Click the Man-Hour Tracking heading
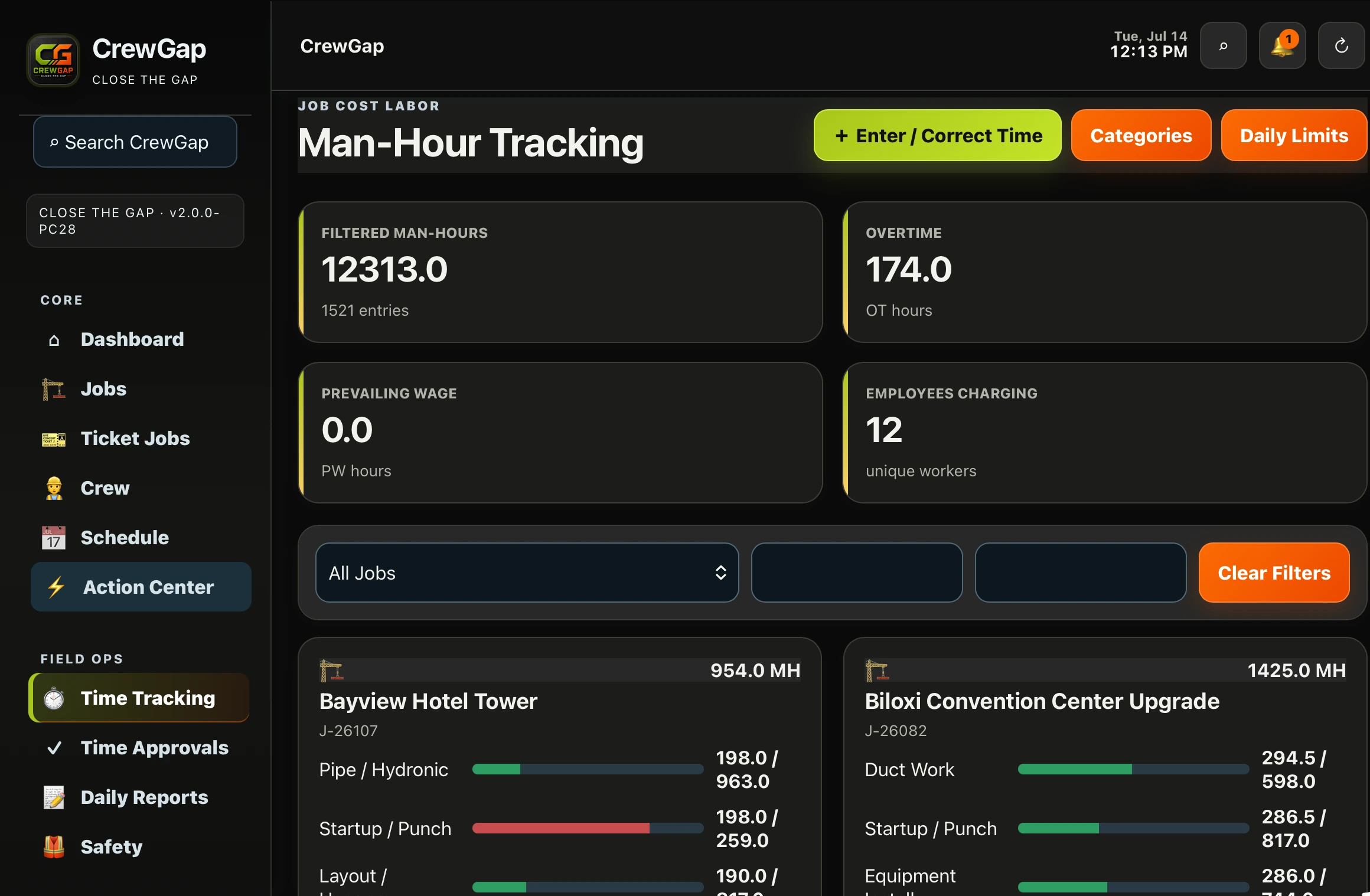 click(471, 143)
